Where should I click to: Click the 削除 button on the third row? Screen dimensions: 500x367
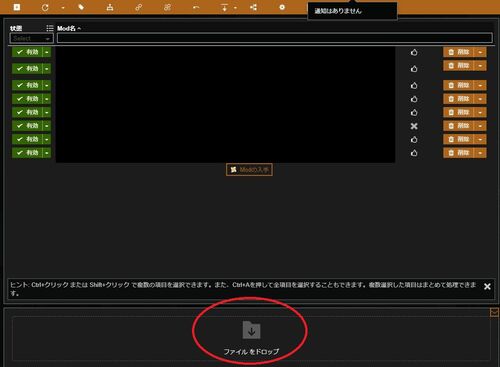pos(458,85)
